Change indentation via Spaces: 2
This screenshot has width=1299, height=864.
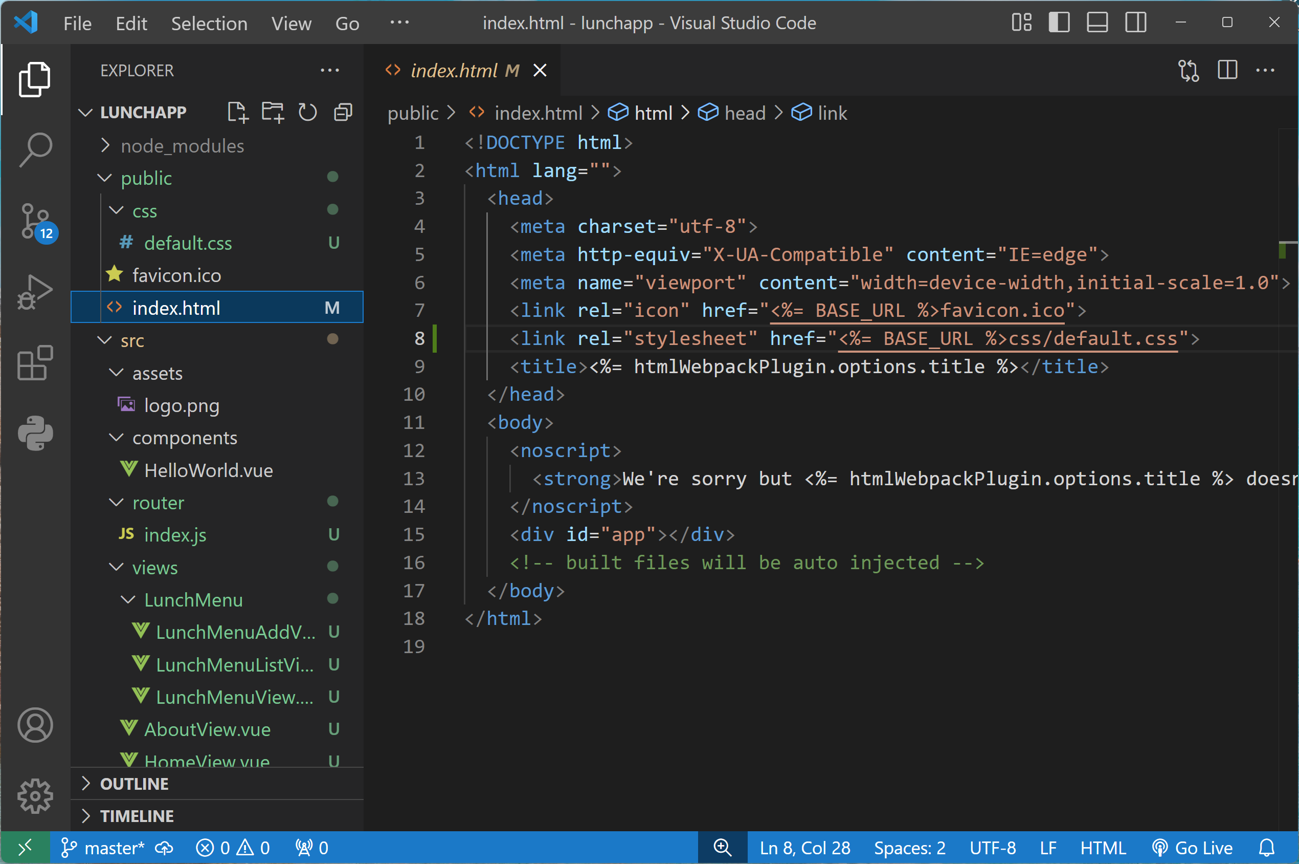tap(910, 848)
